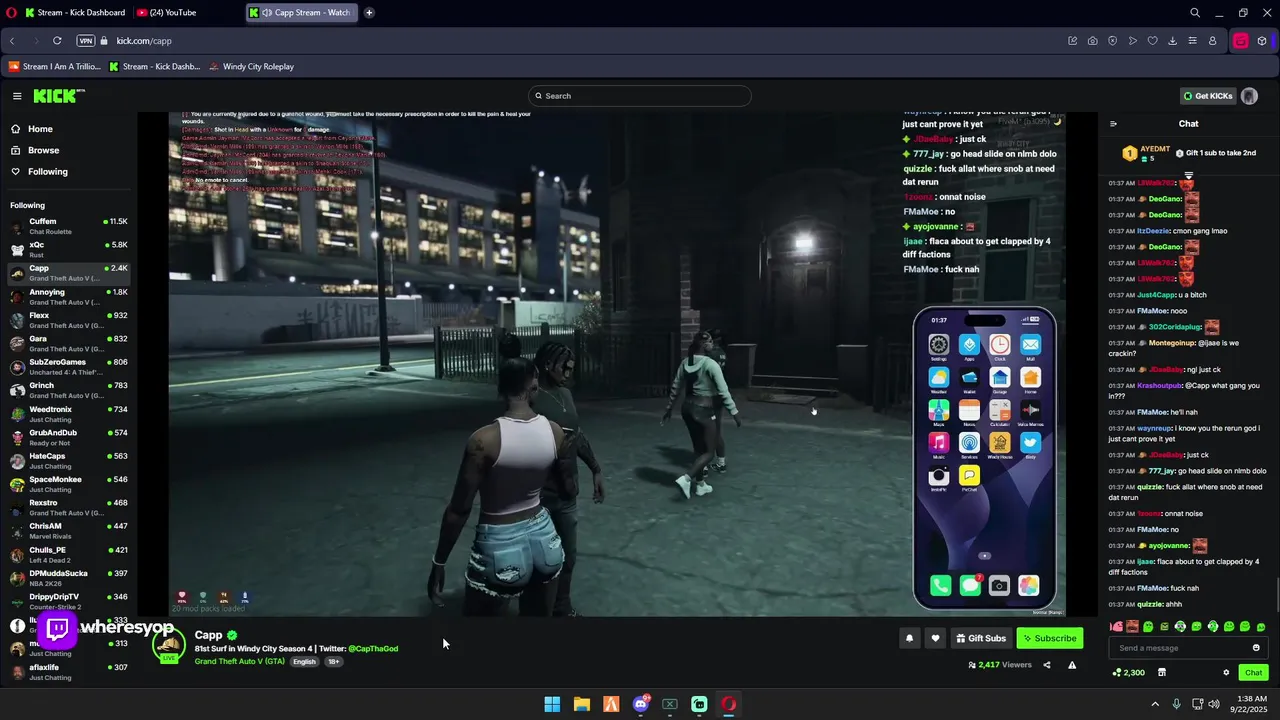
Task: Add the page to bookmarks with the heart icon
Action: 1152,41
